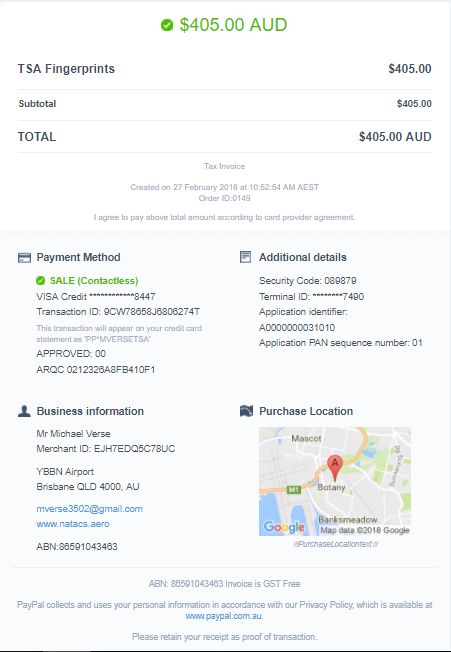Open the www.natacs.aero website link

73,524
